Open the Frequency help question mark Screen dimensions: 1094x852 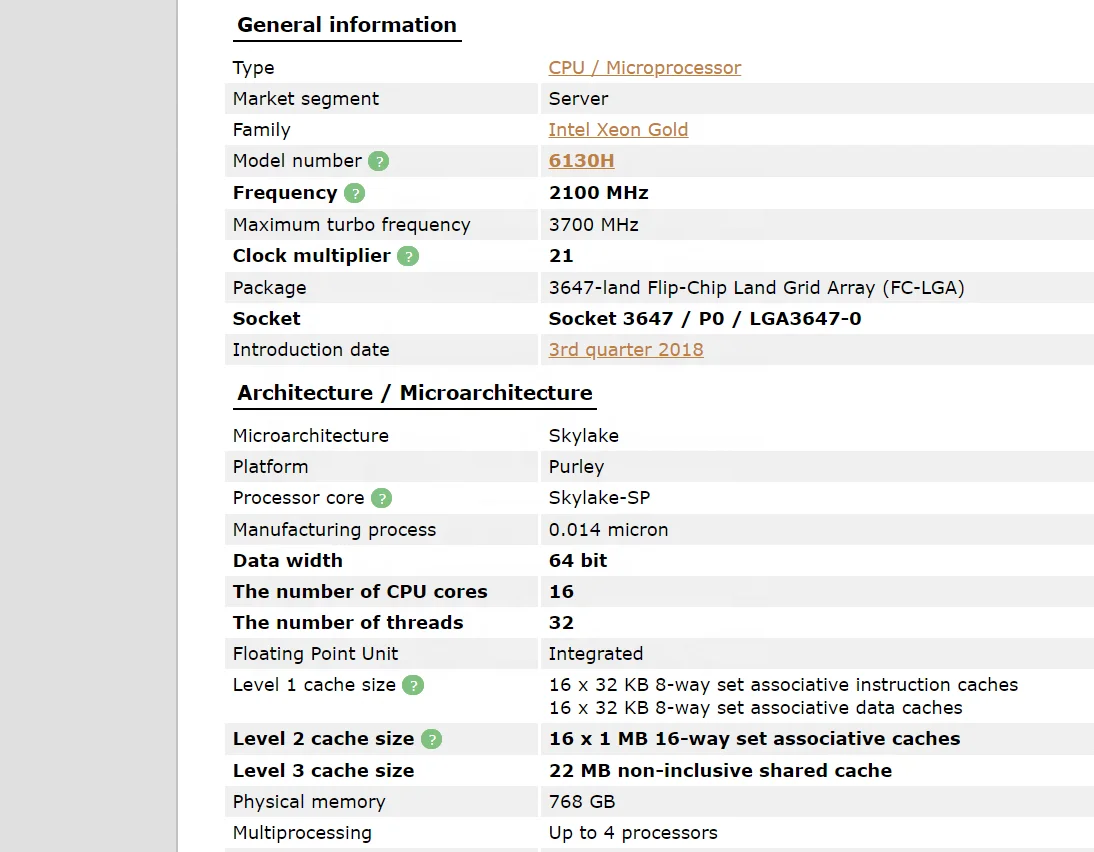click(x=354, y=193)
